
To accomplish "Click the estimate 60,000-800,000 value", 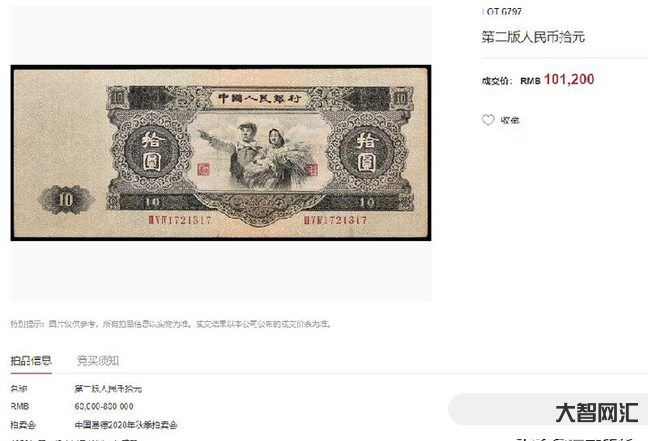I will tap(104, 407).
